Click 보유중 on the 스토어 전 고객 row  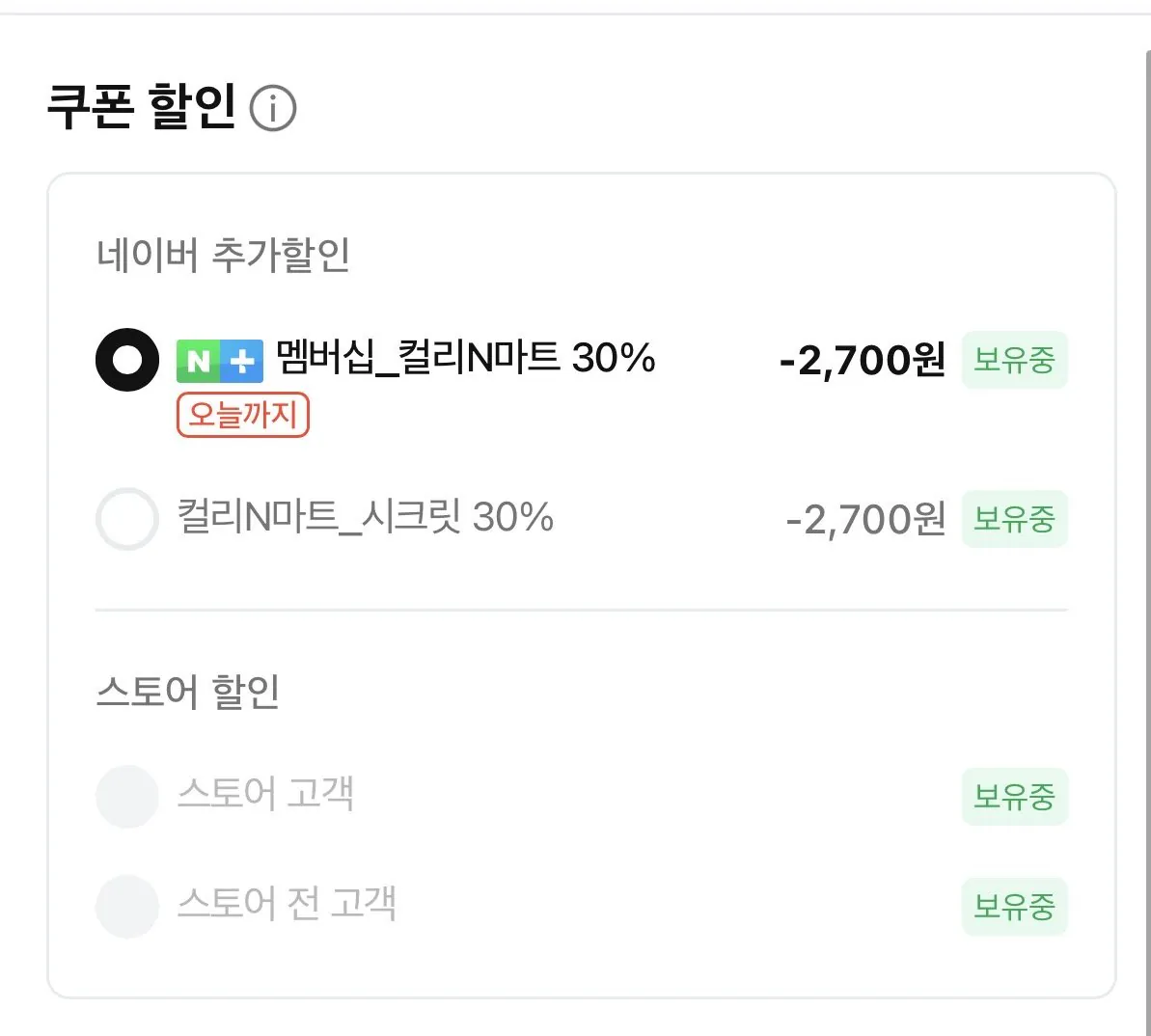click(1014, 905)
